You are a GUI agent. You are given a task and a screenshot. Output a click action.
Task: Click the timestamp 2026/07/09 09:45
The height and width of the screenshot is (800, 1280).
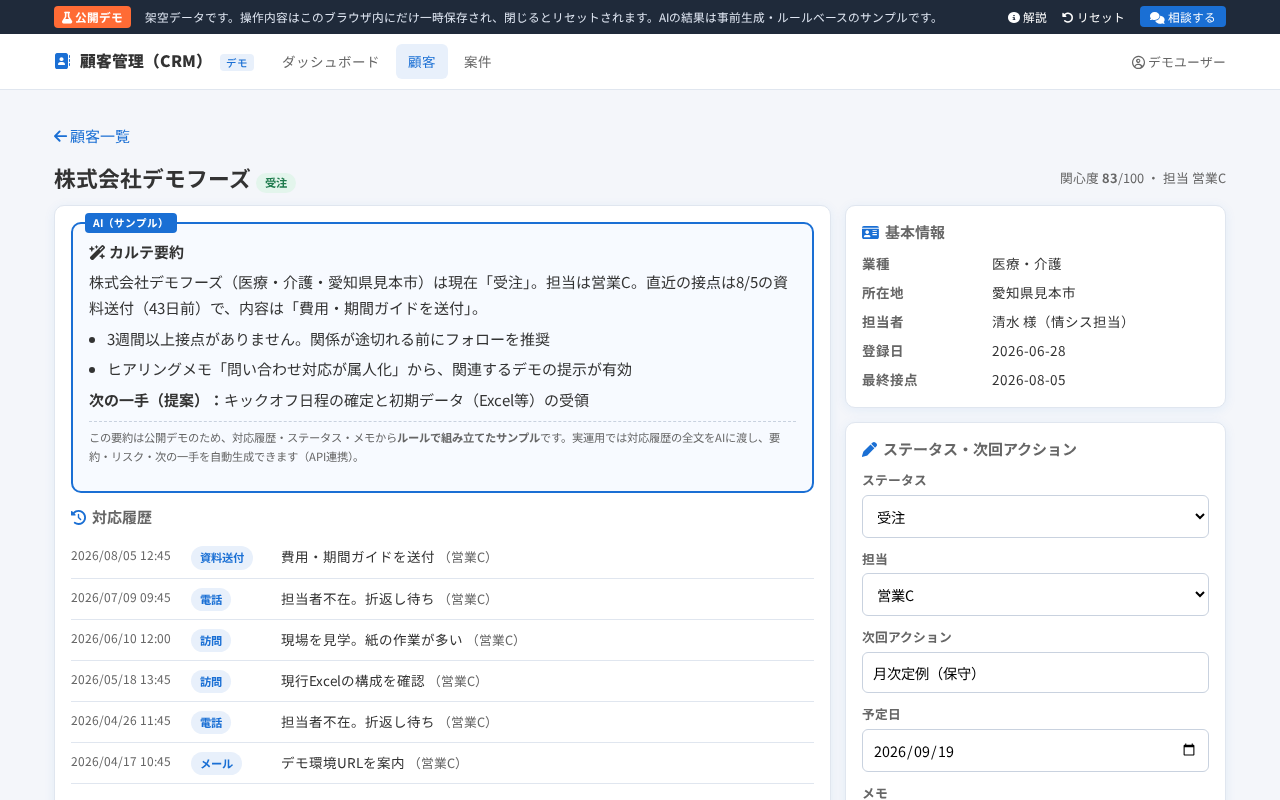coord(121,598)
